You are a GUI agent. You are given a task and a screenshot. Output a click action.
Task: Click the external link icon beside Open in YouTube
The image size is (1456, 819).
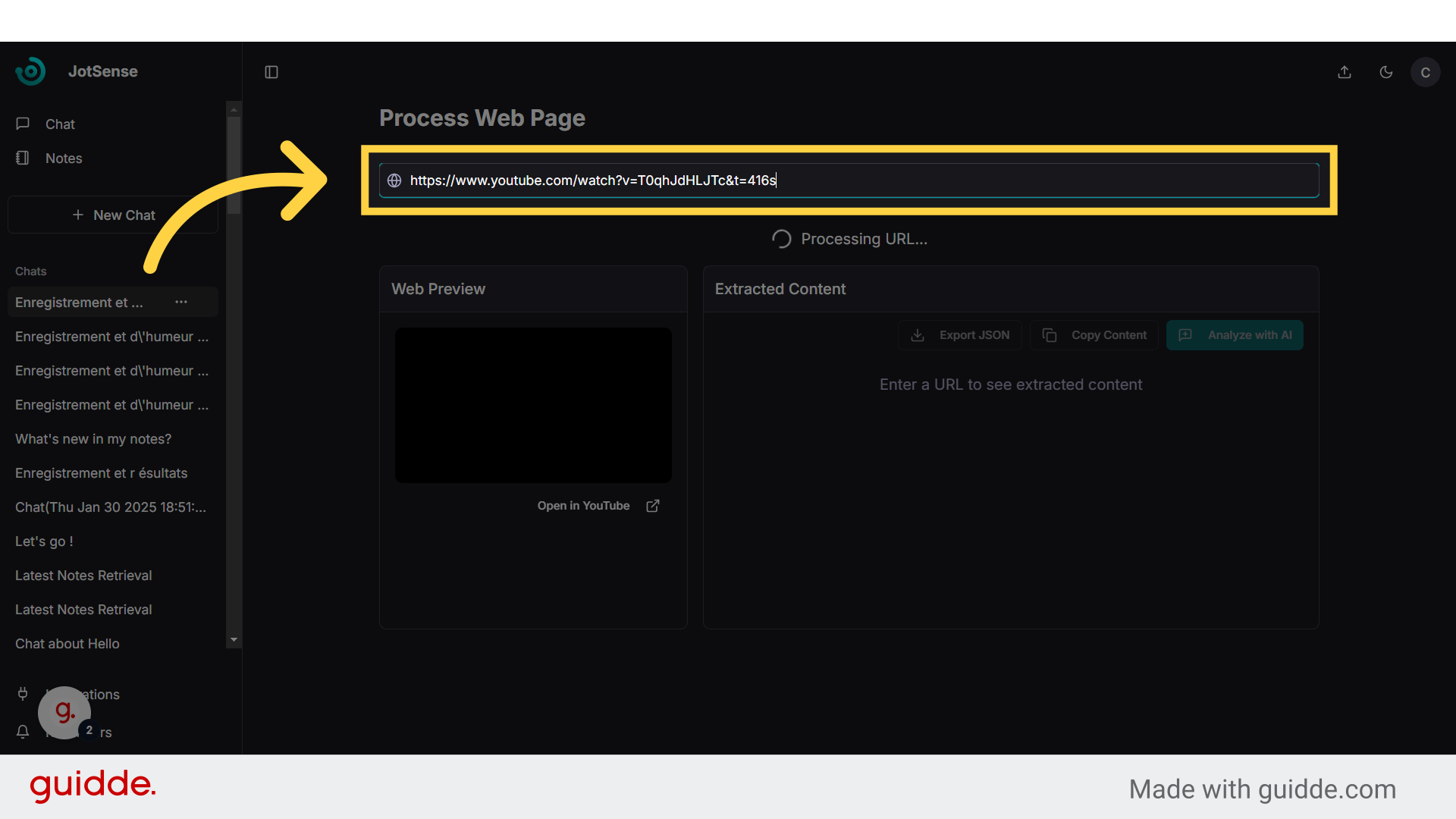653,506
